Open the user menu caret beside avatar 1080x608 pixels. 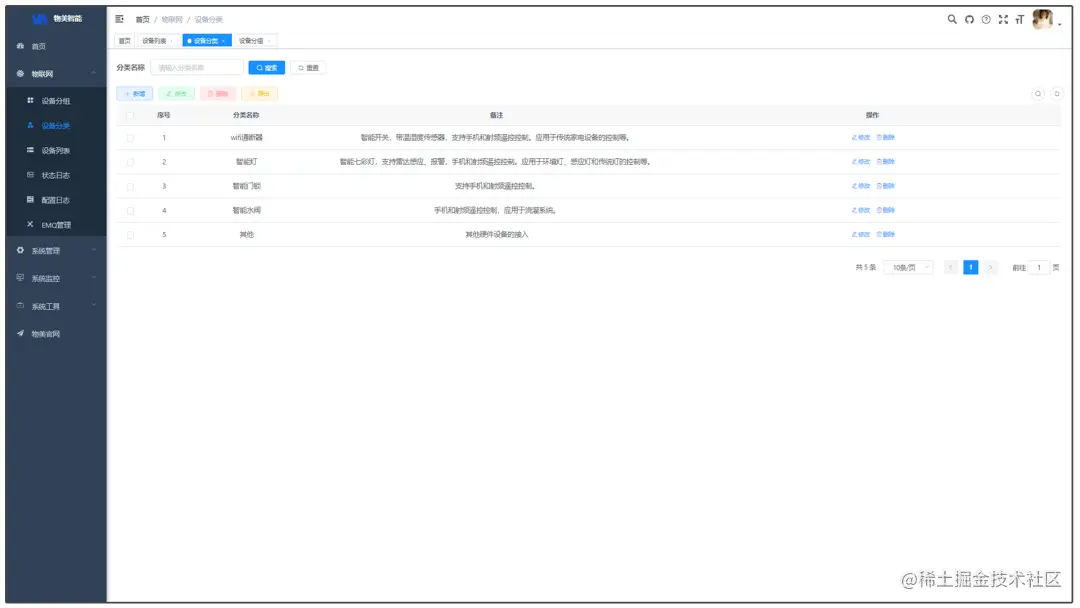click(1059, 24)
